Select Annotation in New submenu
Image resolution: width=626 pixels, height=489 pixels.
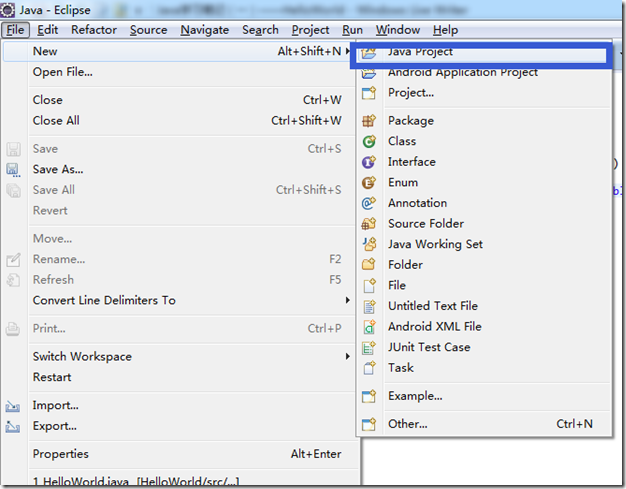pos(484,203)
